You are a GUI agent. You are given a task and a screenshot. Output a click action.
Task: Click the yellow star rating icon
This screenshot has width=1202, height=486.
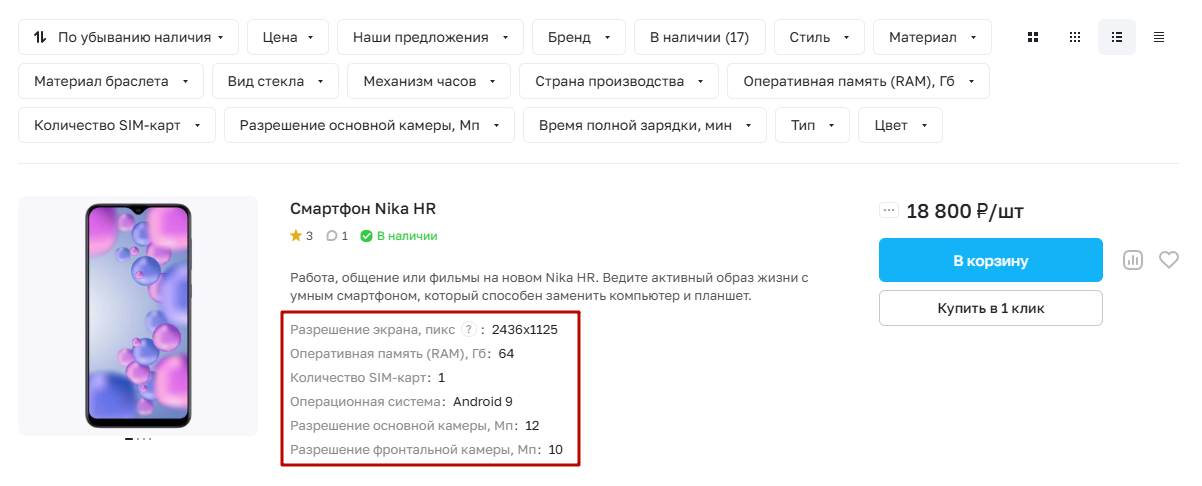click(296, 236)
